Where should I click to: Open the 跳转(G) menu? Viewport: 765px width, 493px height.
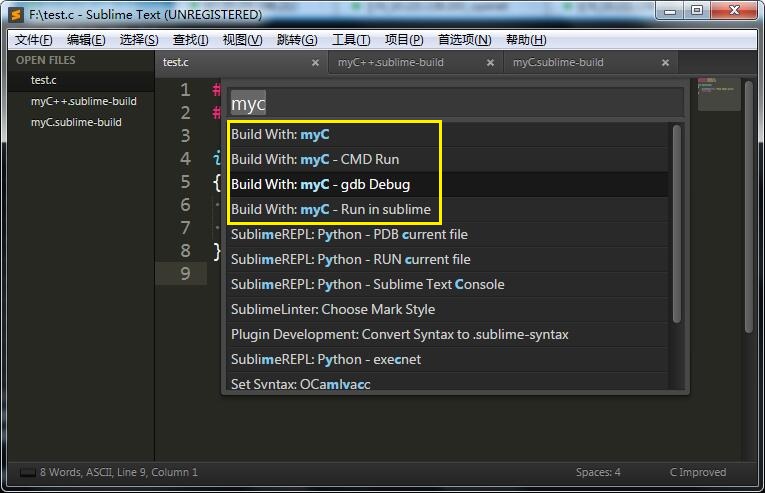(297, 40)
